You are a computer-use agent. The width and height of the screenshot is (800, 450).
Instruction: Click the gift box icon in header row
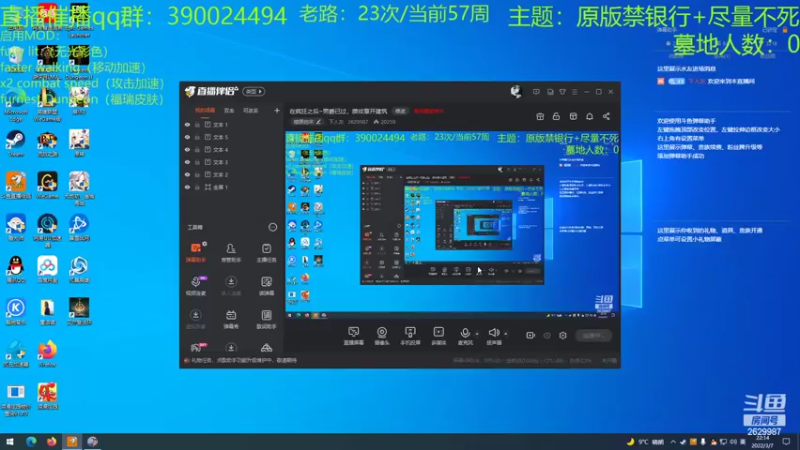tap(540, 116)
